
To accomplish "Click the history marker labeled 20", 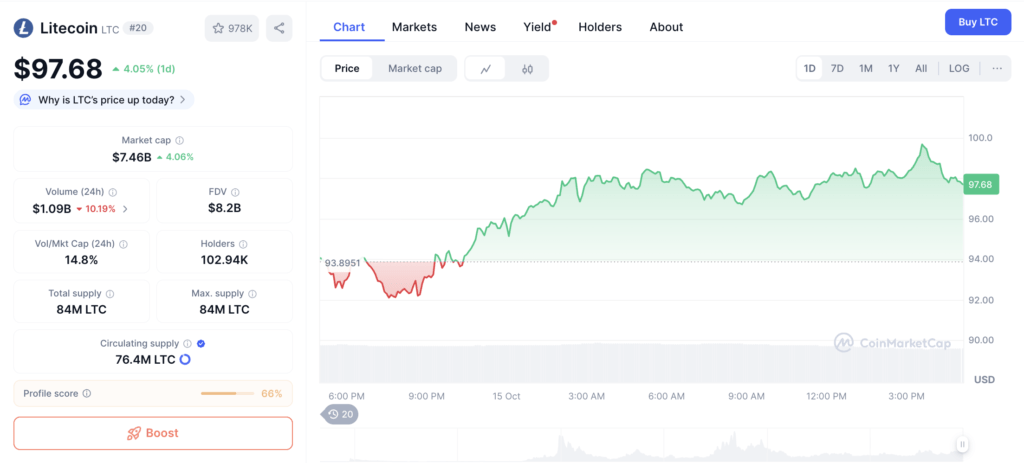I will (340, 414).
